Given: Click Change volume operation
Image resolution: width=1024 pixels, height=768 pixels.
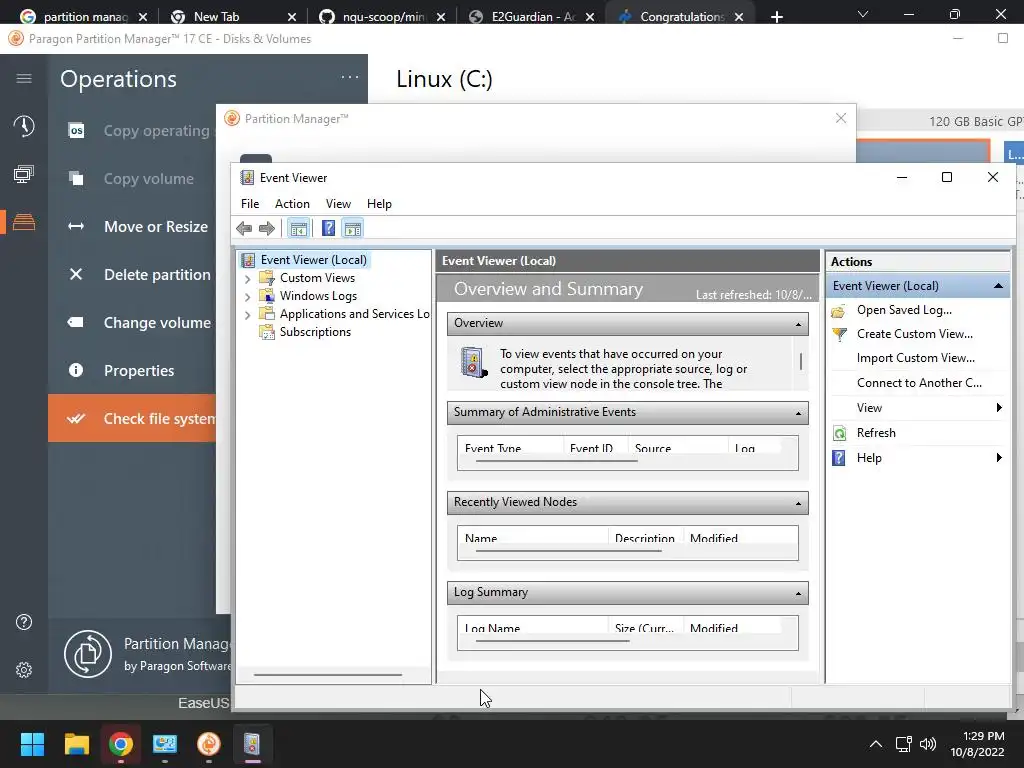Looking at the screenshot, I should [132, 323].
